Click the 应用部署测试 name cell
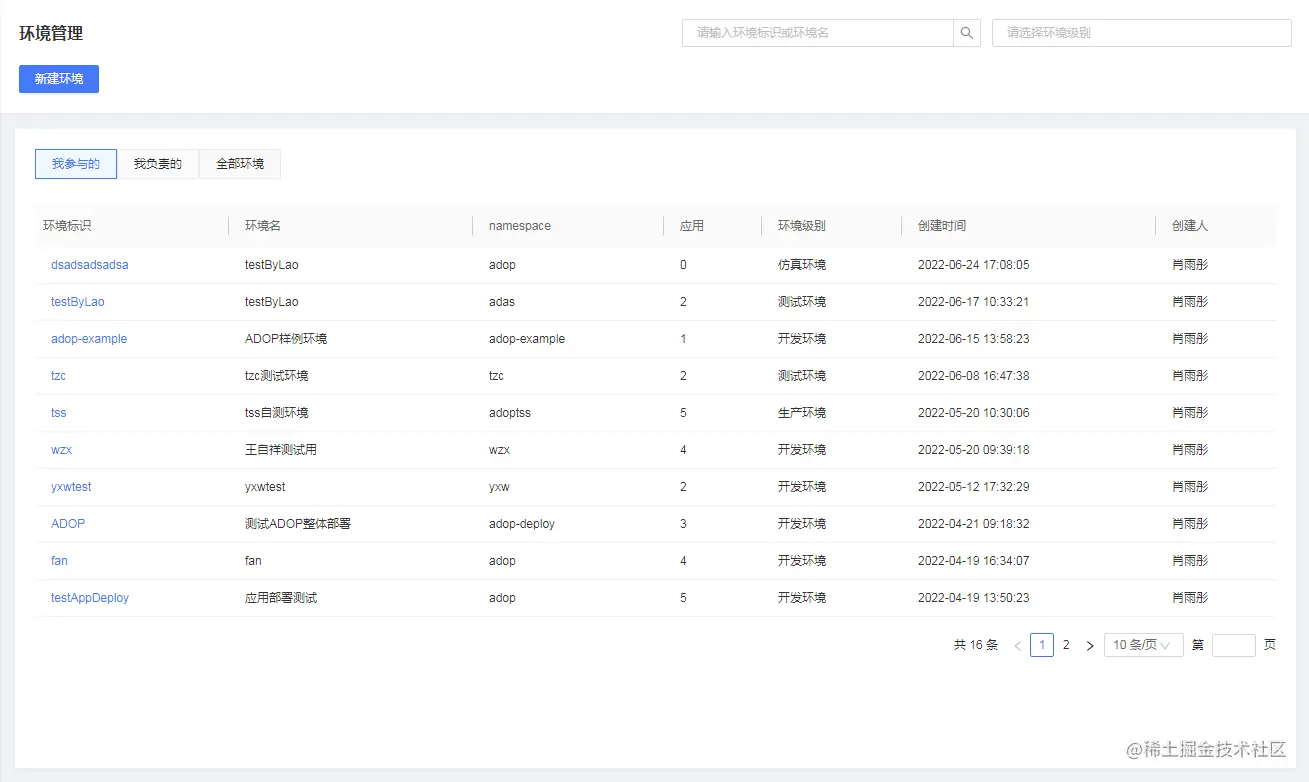Viewport: 1309px width, 782px height. coord(281,598)
